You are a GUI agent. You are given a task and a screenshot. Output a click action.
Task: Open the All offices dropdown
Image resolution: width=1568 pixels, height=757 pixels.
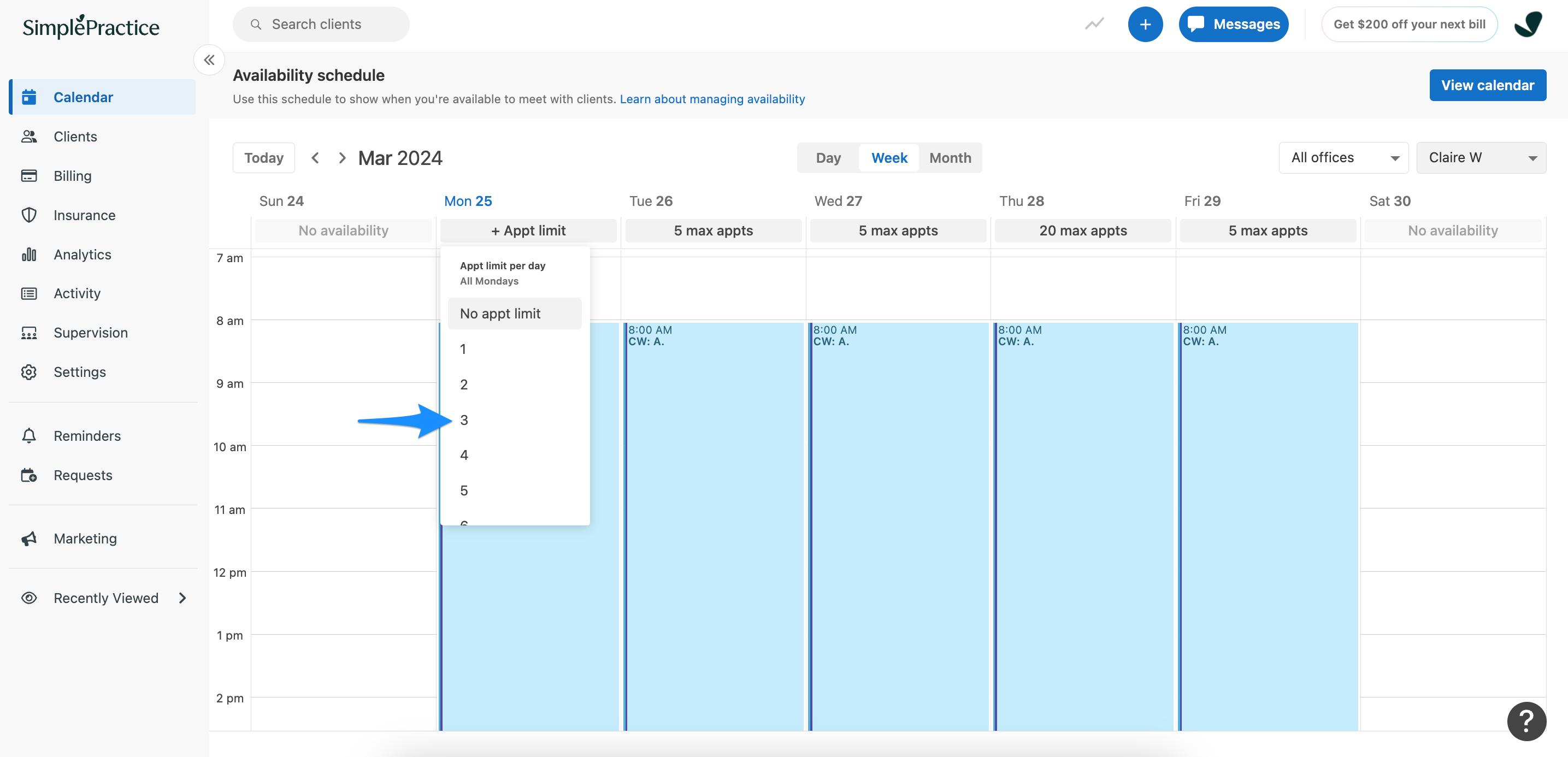1343,158
